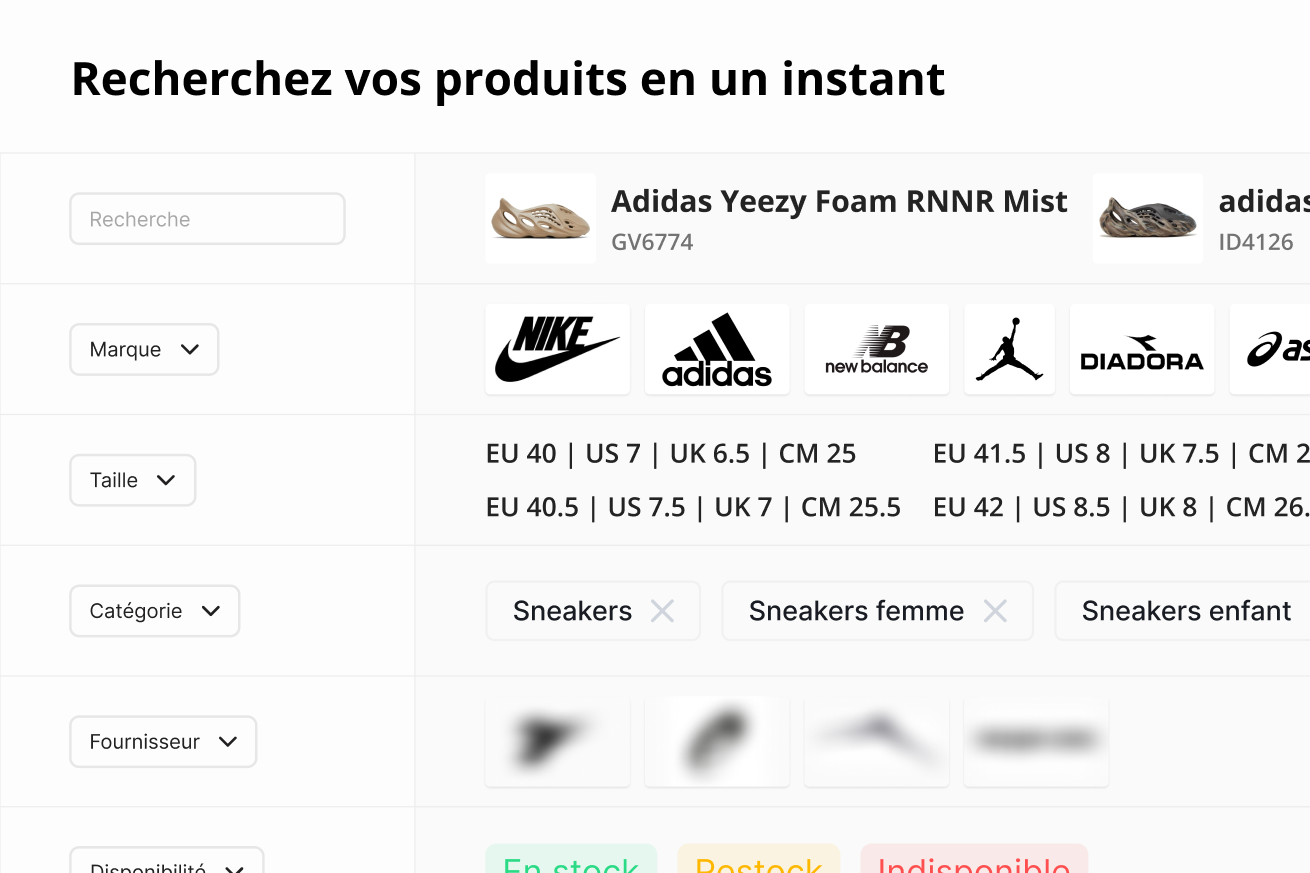Open the ID4126 shoe product thumbnail

click(x=1148, y=219)
